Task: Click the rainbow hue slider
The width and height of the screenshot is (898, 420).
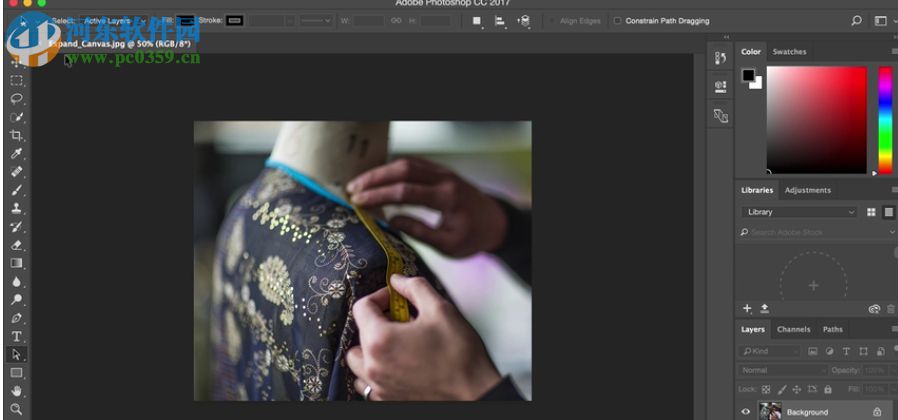Action: point(885,120)
